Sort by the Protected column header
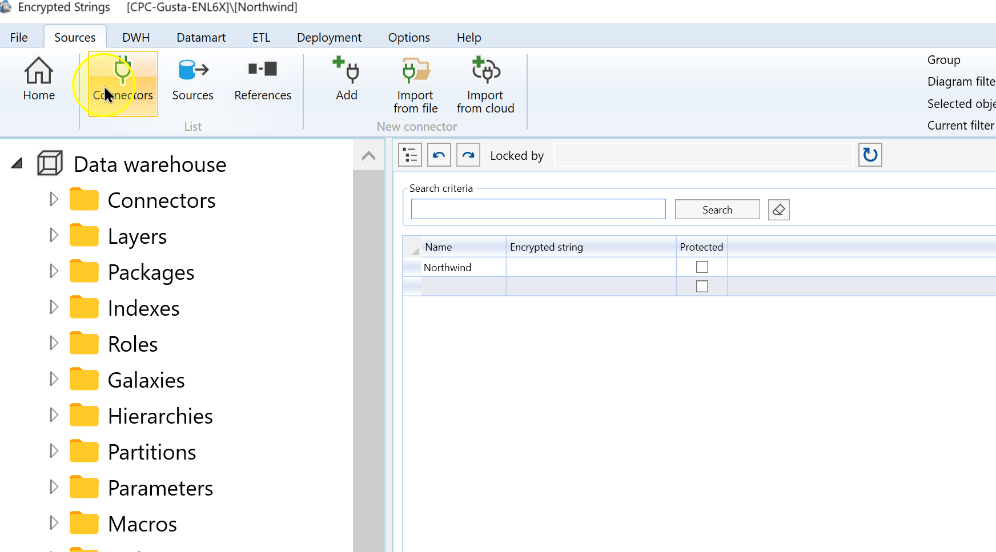This screenshot has width=996, height=552. [x=702, y=247]
